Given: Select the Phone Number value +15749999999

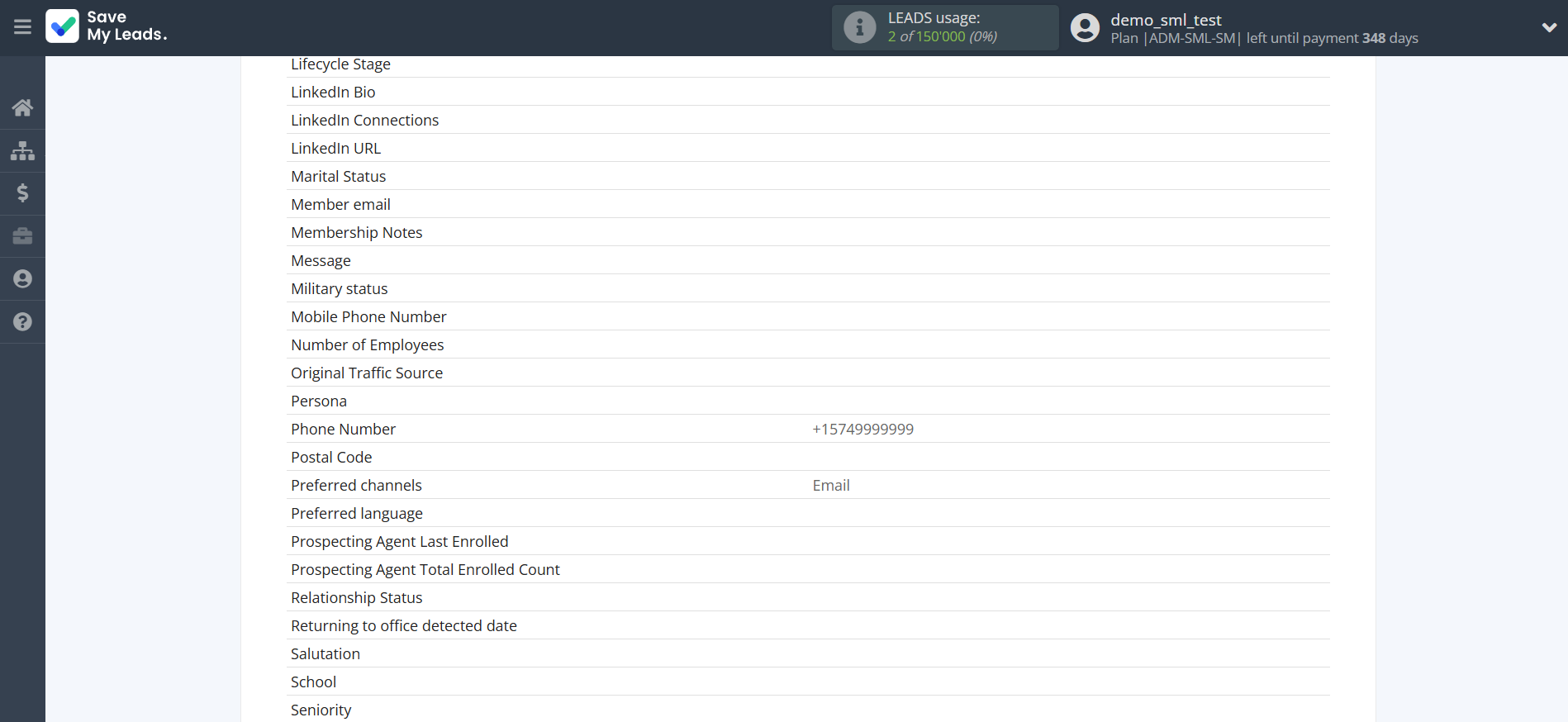Looking at the screenshot, I should [862, 430].
